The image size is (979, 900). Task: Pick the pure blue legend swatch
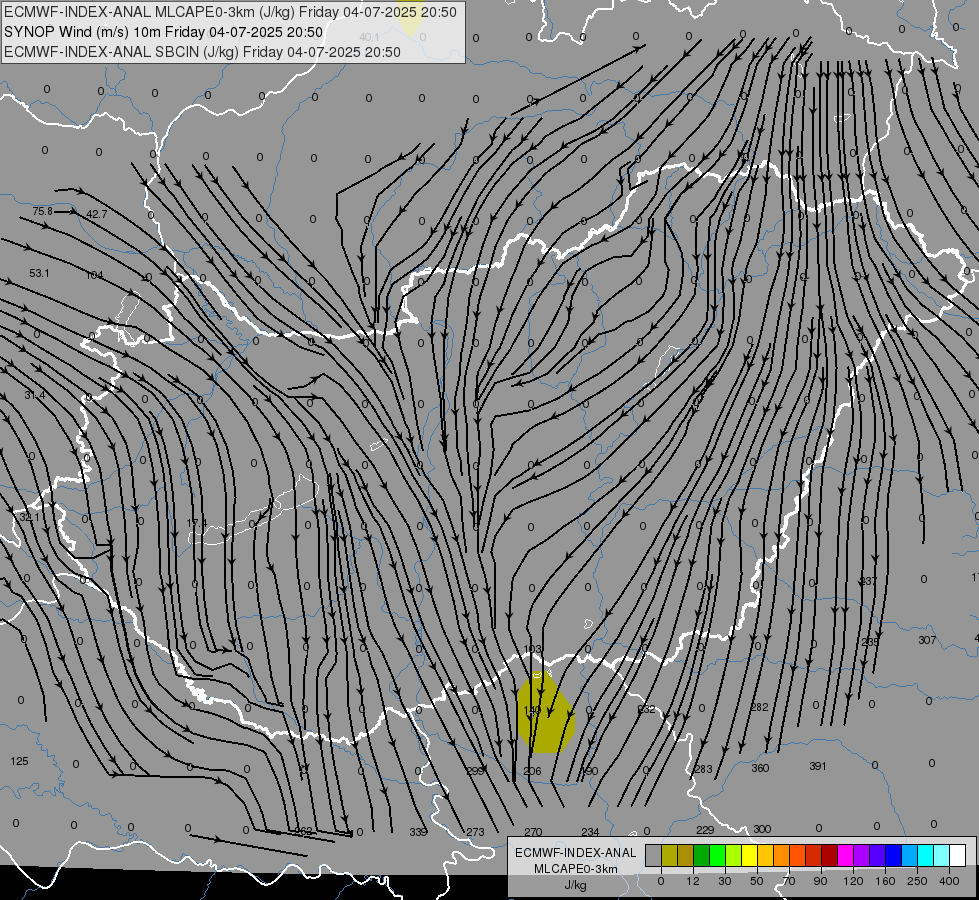pyautogui.click(x=894, y=855)
